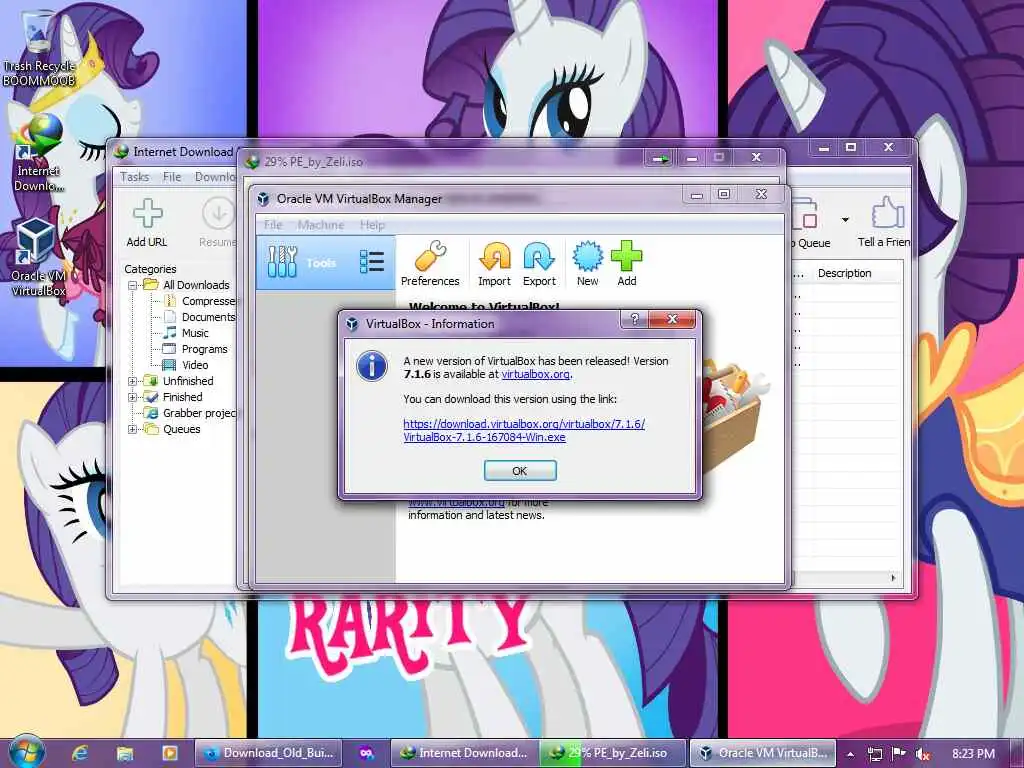1024x768 pixels.
Task: Collapse the All Downloads tree node
Action: 133,285
